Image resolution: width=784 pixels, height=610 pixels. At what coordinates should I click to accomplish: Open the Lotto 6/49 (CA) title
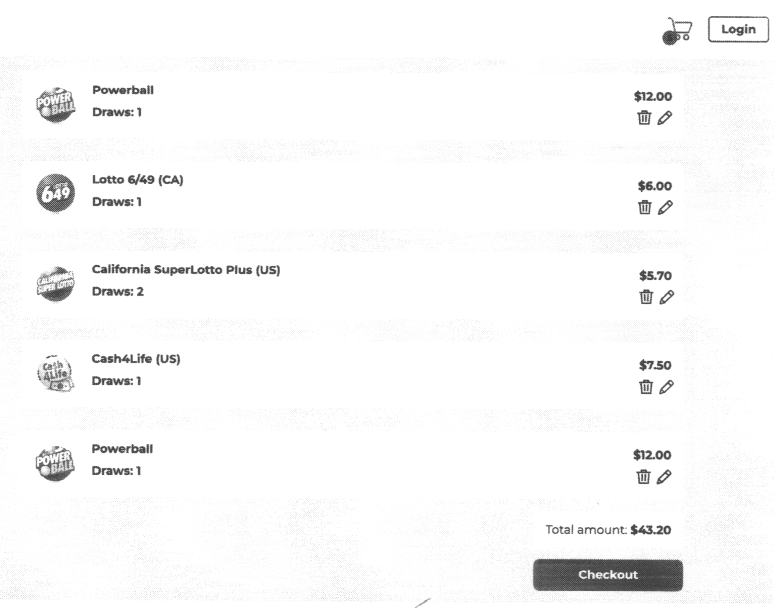[x=137, y=180]
